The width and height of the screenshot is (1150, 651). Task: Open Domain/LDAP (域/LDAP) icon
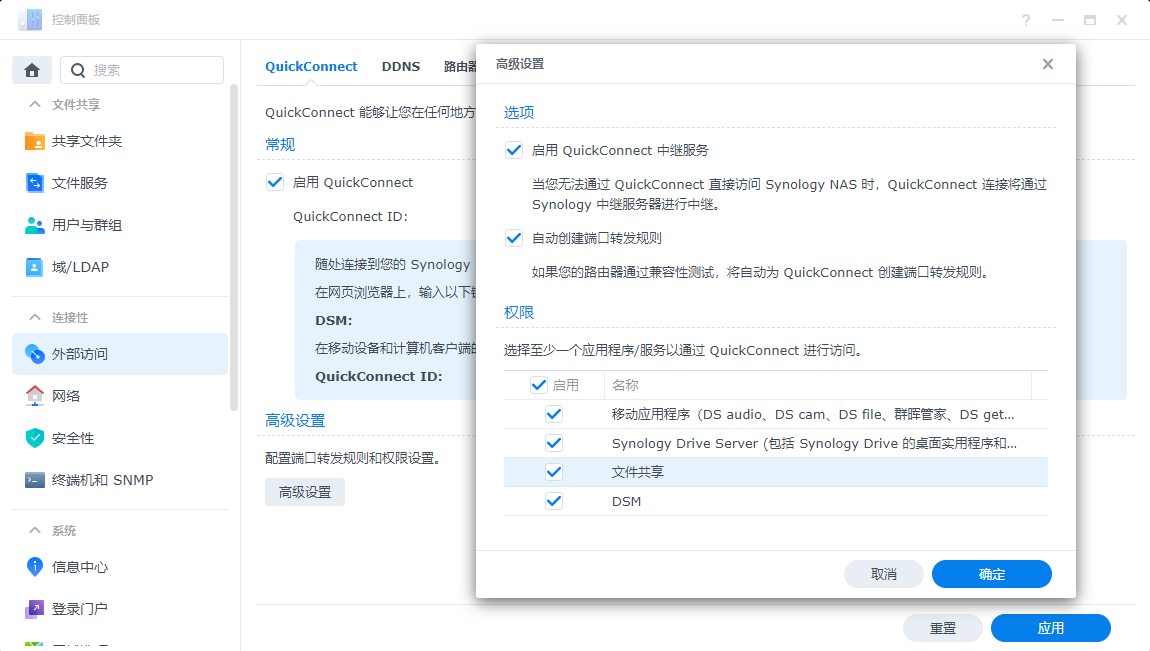point(34,267)
